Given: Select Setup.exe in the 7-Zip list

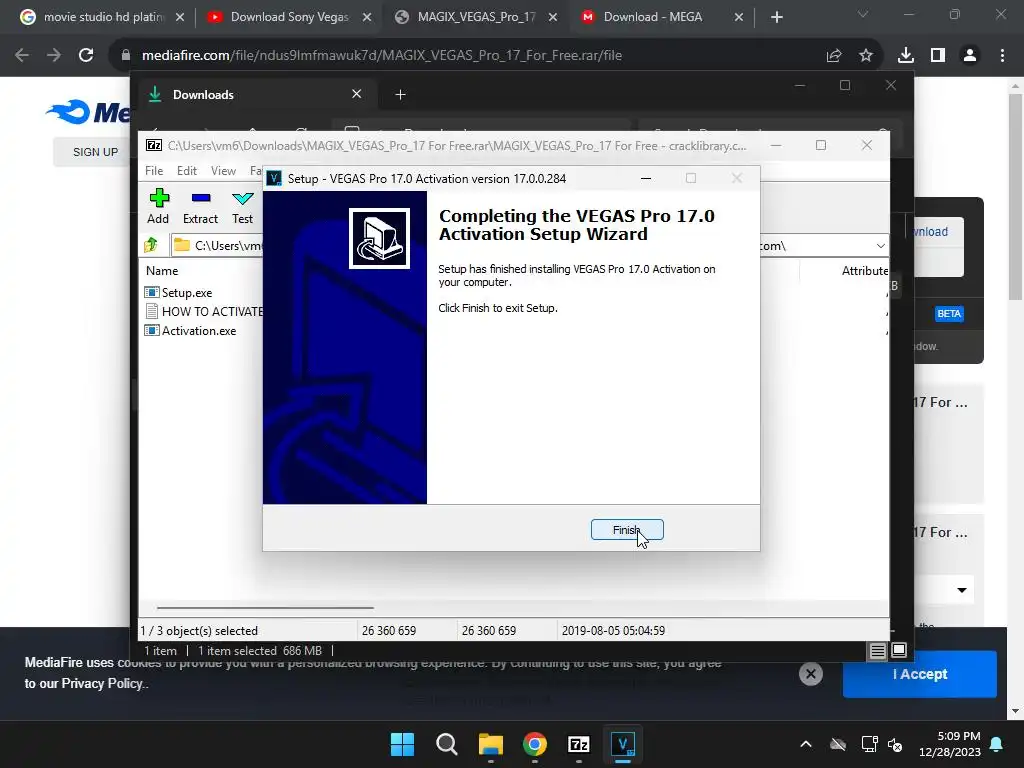Looking at the screenshot, I should coord(187,293).
